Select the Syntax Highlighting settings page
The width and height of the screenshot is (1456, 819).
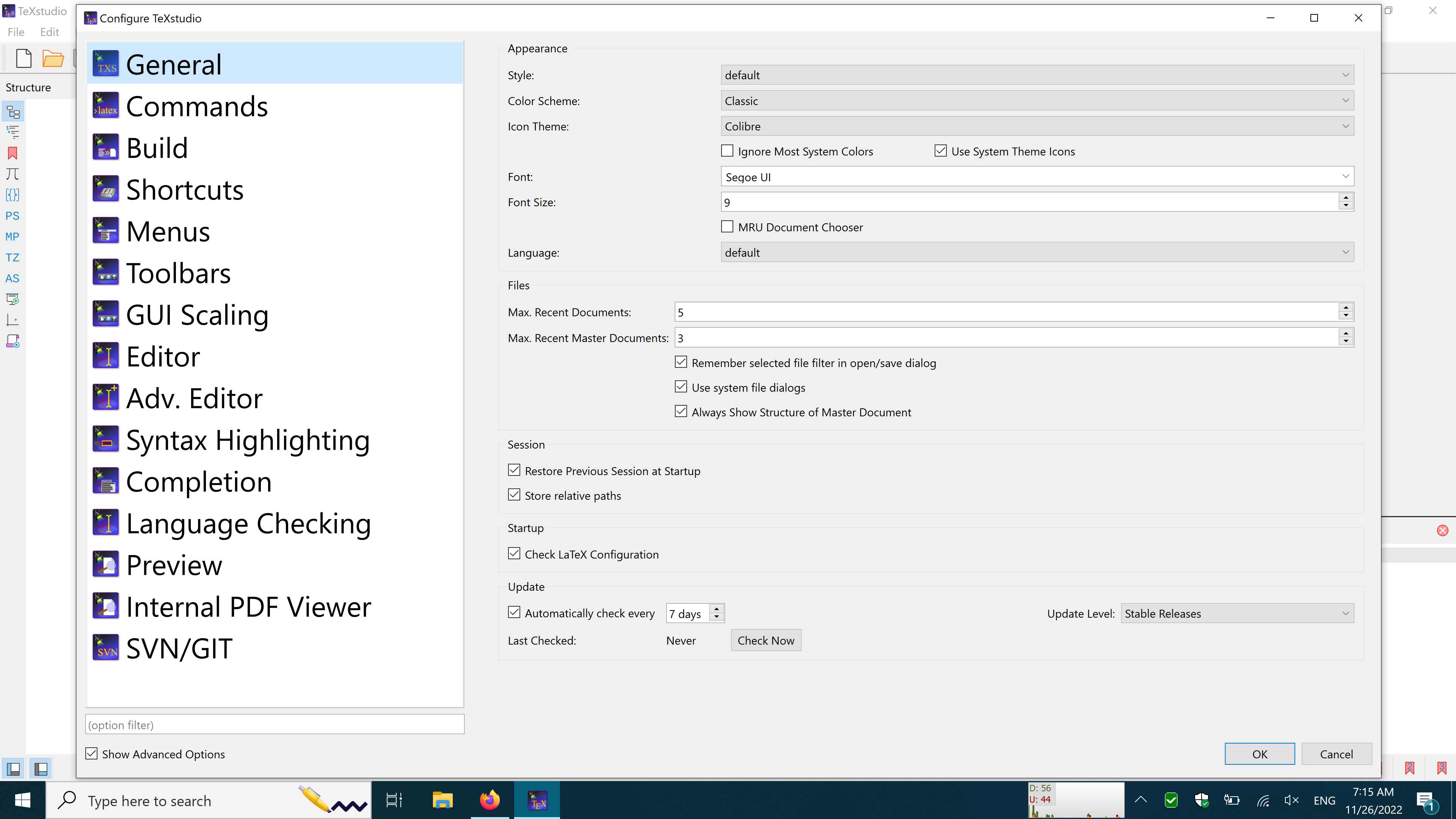[x=247, y=439]
